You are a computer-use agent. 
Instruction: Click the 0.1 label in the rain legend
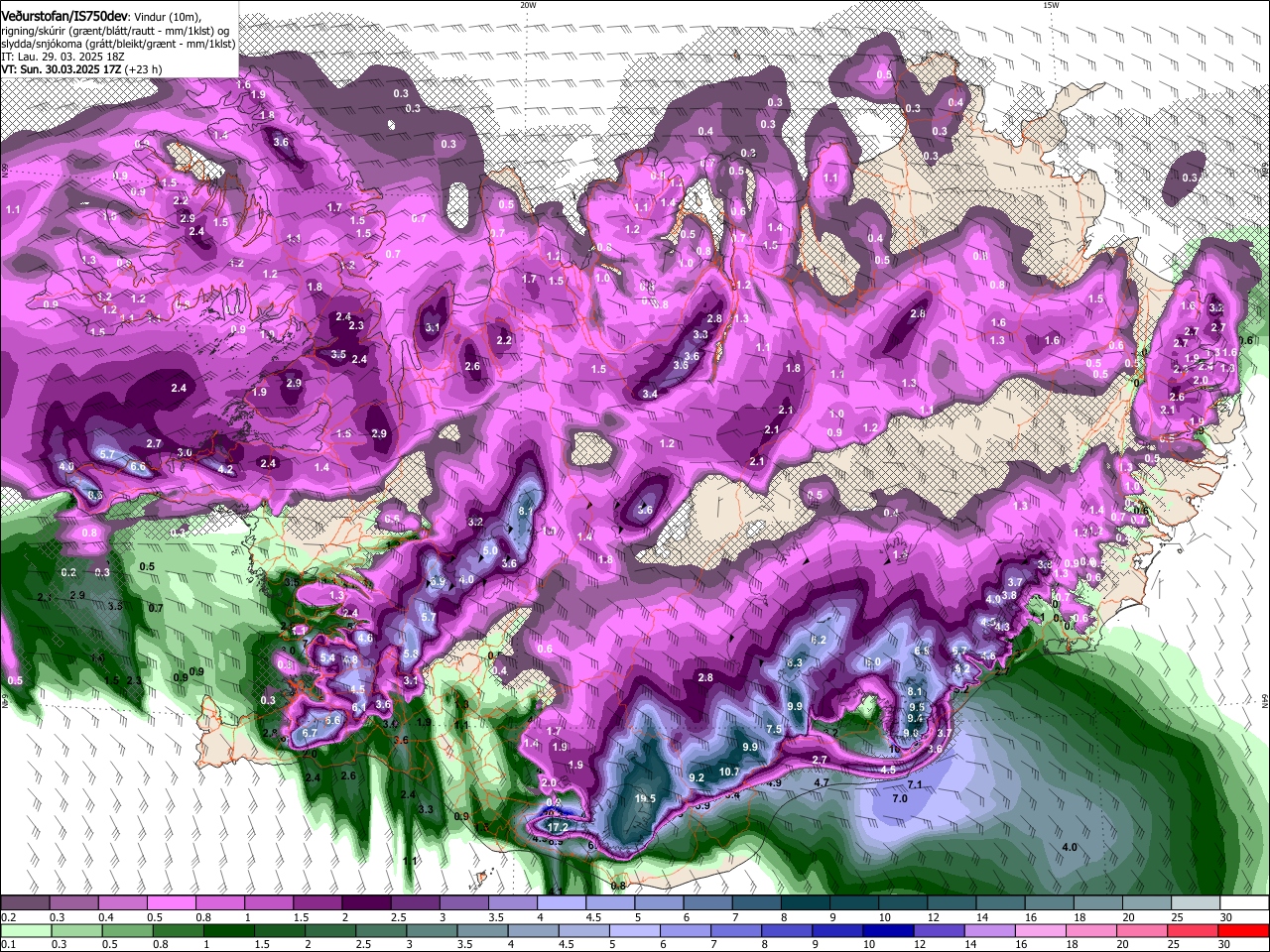pos(7,944)
